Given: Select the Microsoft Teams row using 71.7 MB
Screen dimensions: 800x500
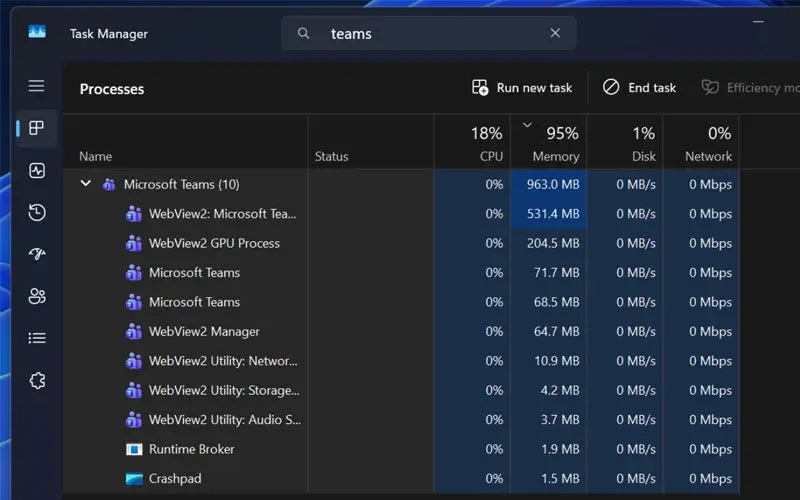Looking at the screenshot, I should coord(401,272).
